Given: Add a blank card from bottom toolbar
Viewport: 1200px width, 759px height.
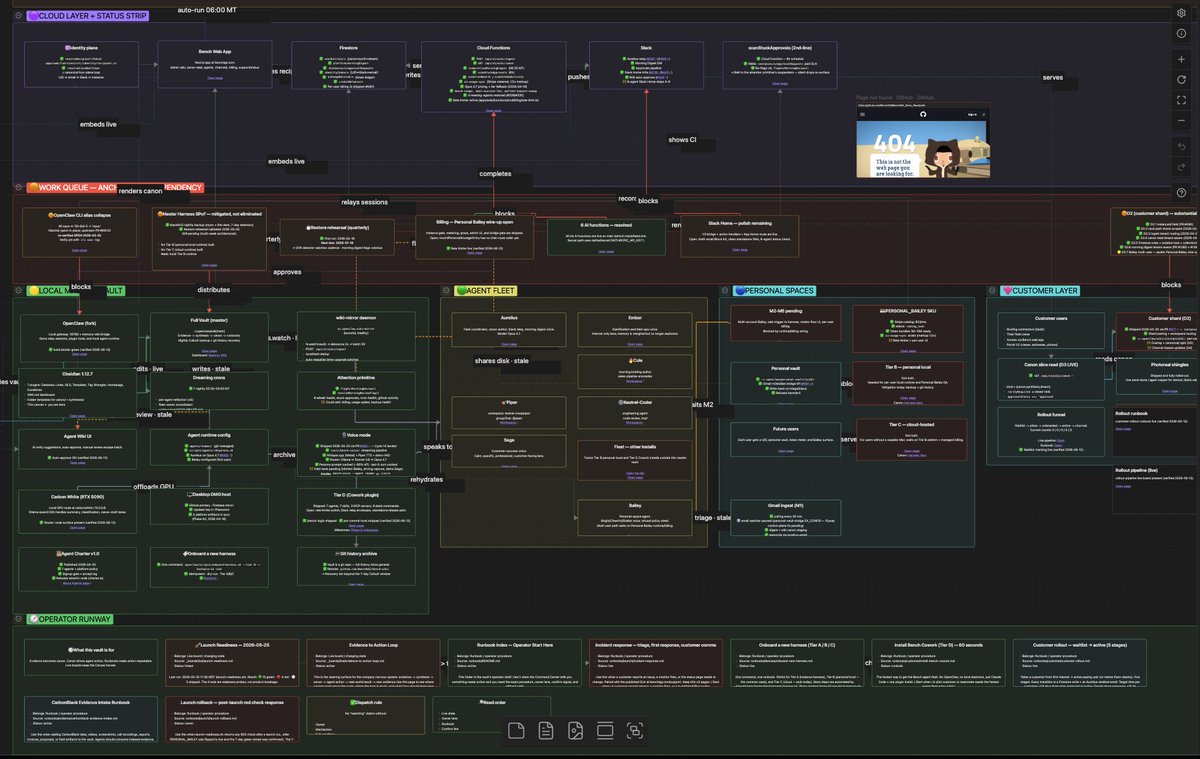Looking at the screenshot, I should [516, 730].
